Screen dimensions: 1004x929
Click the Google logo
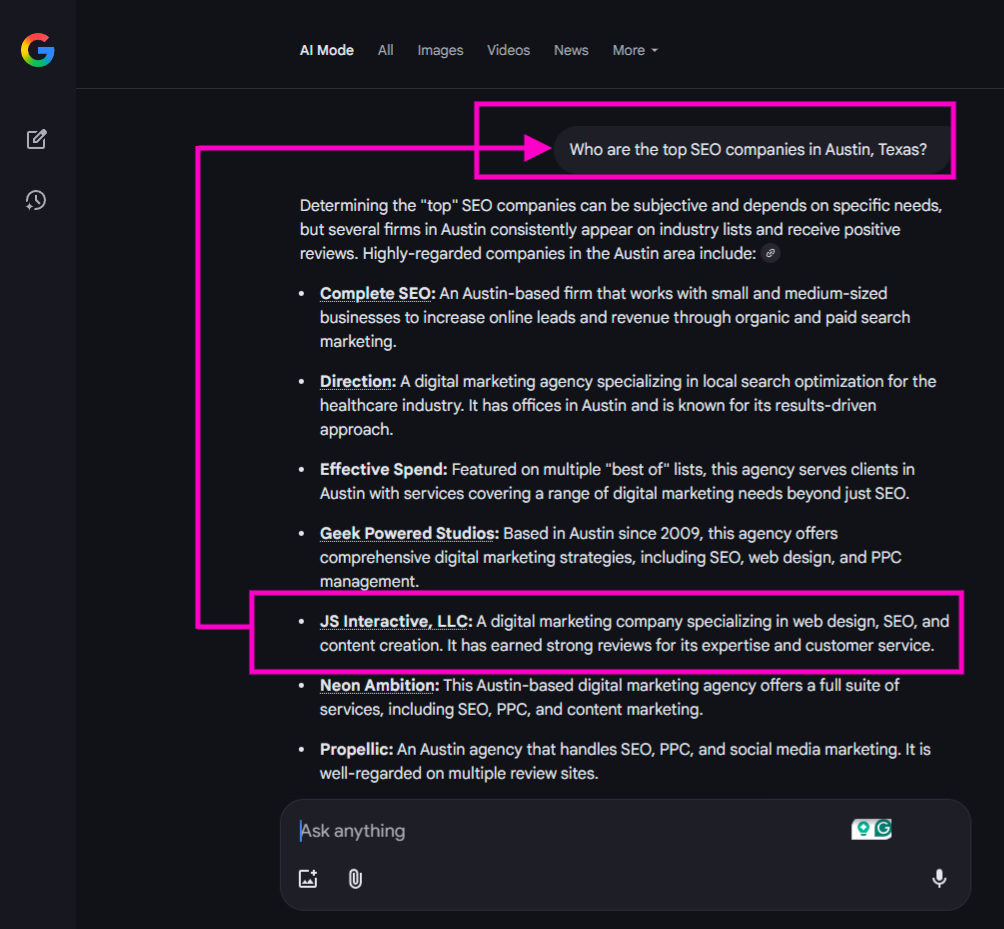tap(37, 50)
